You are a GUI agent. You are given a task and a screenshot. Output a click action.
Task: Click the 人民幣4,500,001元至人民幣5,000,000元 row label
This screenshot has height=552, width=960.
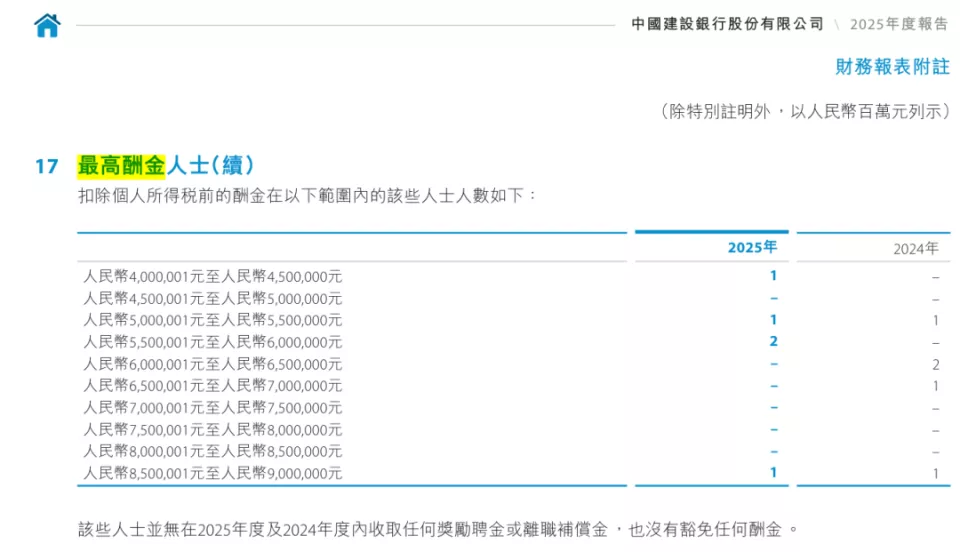pos(212,298)
